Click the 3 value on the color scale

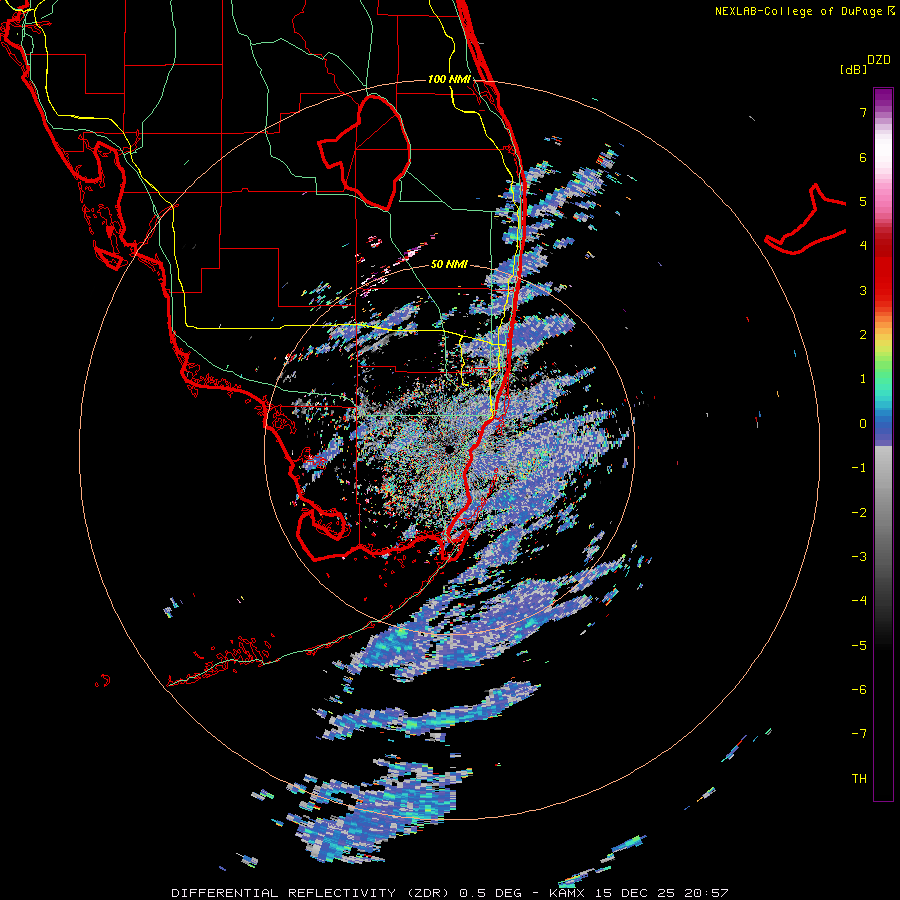[x=863, y=290]
